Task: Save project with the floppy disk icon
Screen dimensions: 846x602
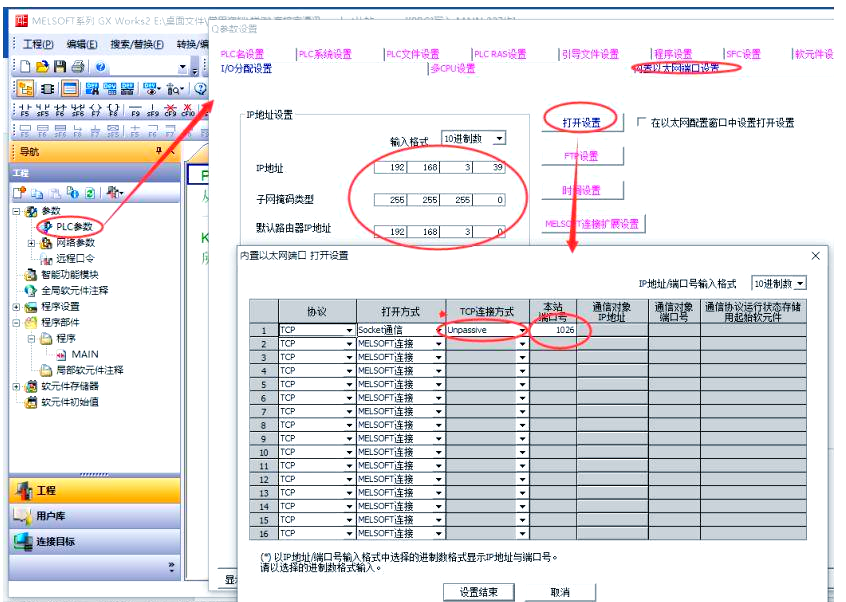Action: 60,67
